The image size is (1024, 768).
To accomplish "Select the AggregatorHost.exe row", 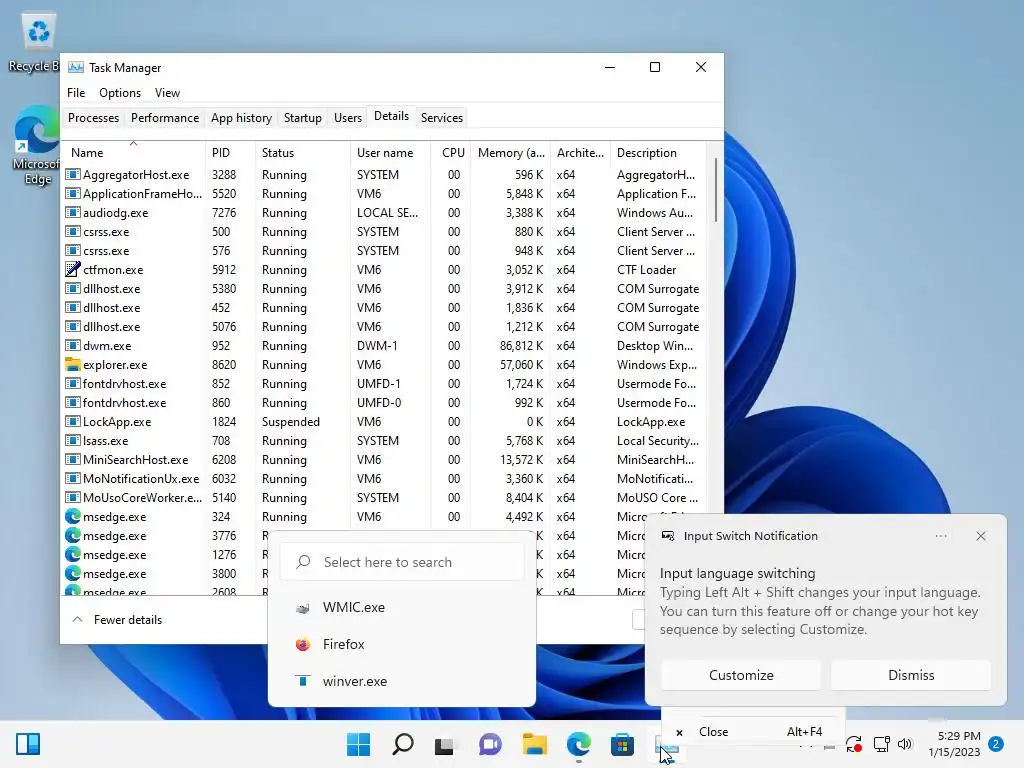I will click(x=385, y=174).
